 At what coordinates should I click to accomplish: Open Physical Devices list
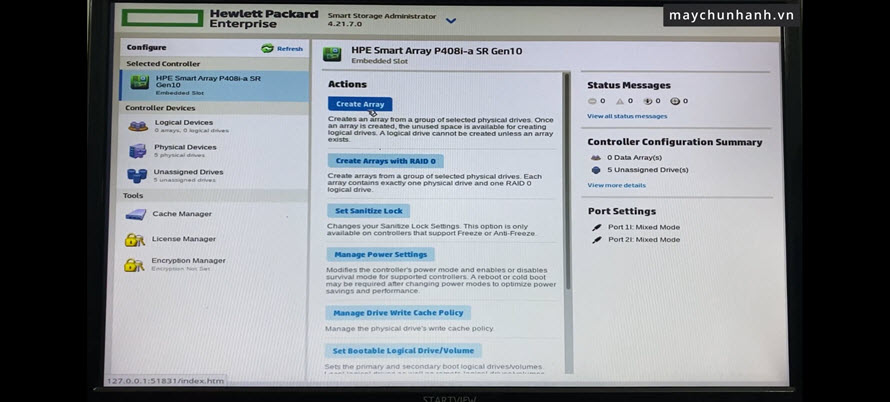[x=185, y=147]
